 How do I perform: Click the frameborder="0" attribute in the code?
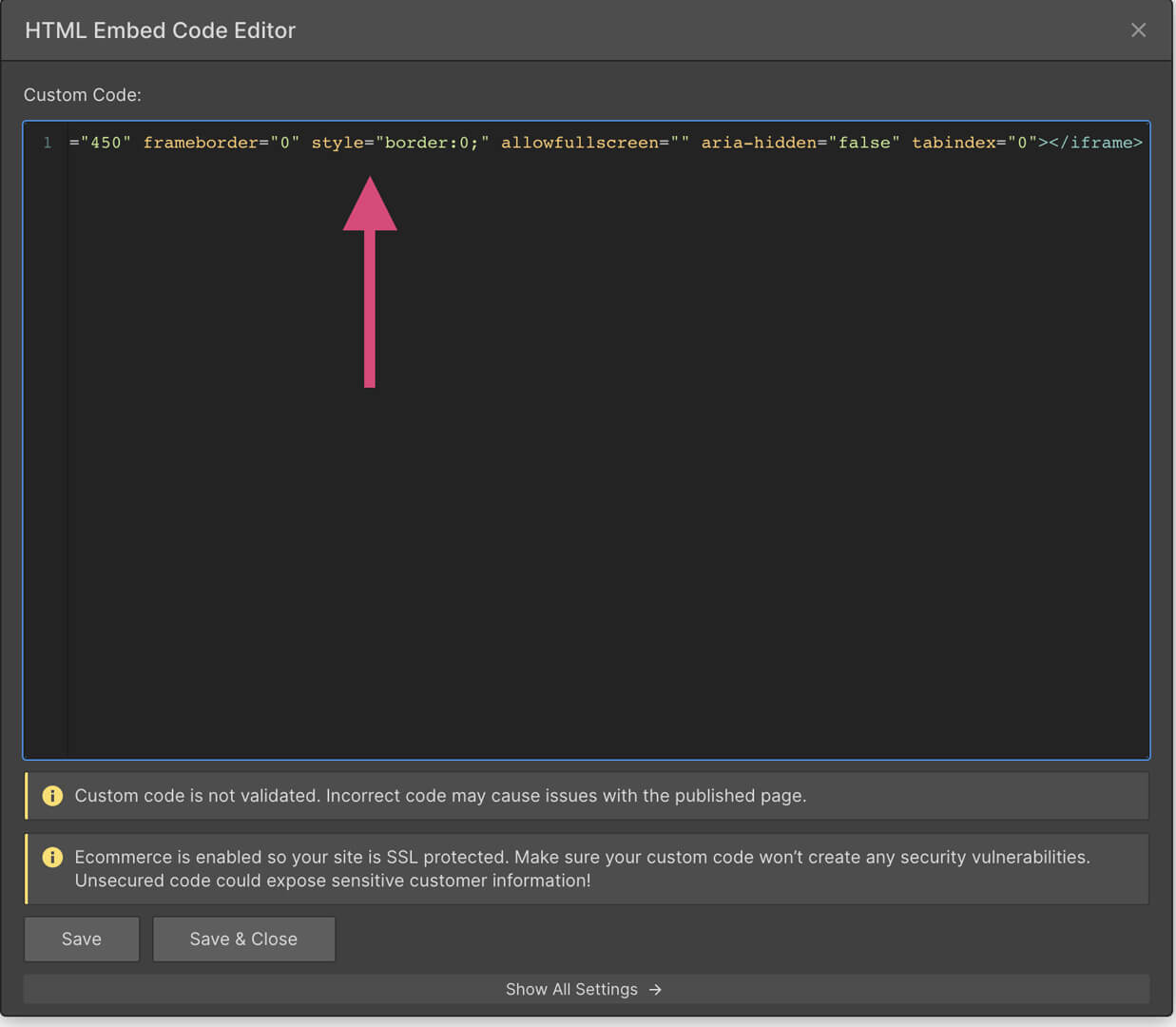coord(221,142)
